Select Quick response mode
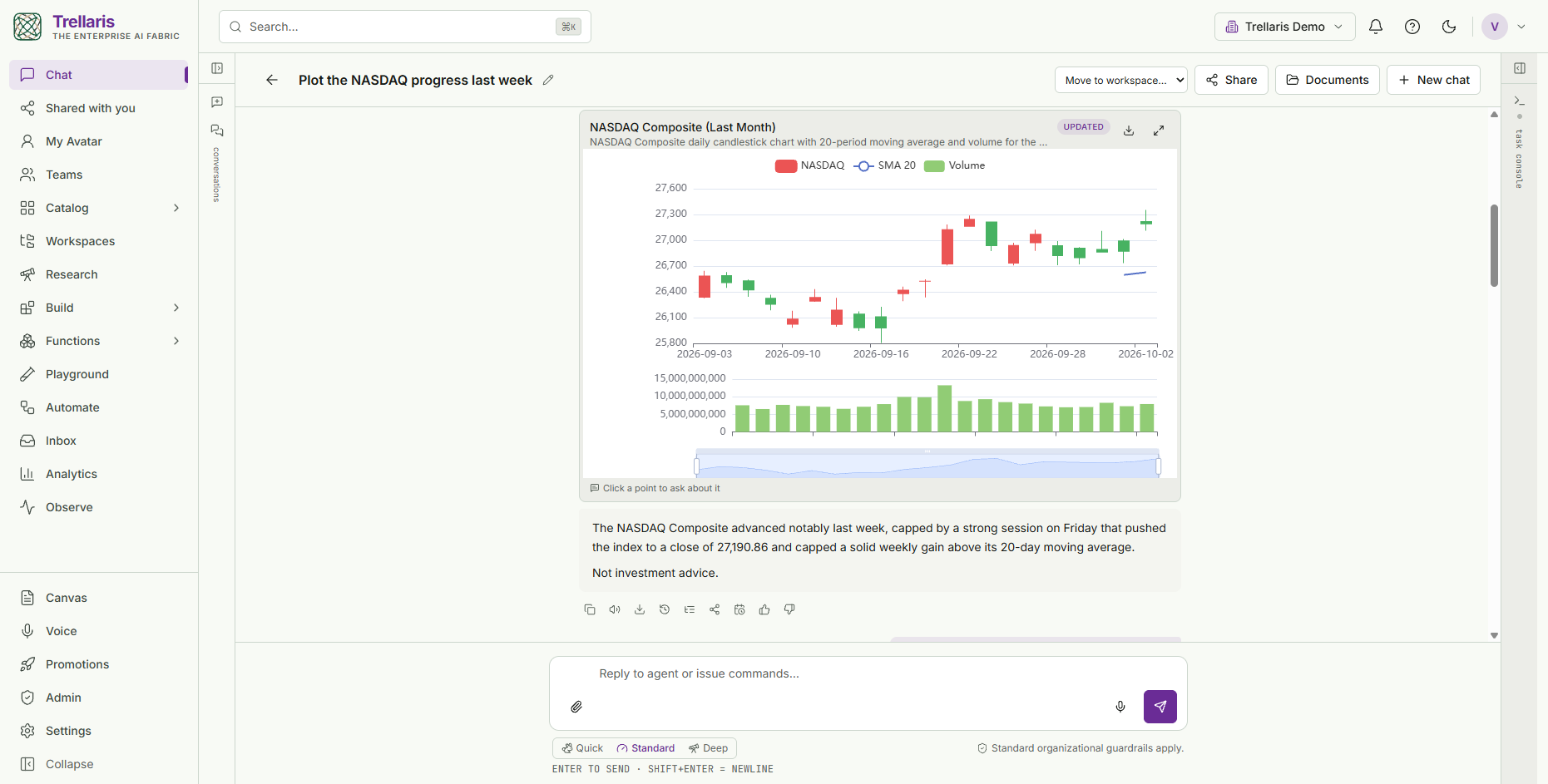 (x=582, y=748)
